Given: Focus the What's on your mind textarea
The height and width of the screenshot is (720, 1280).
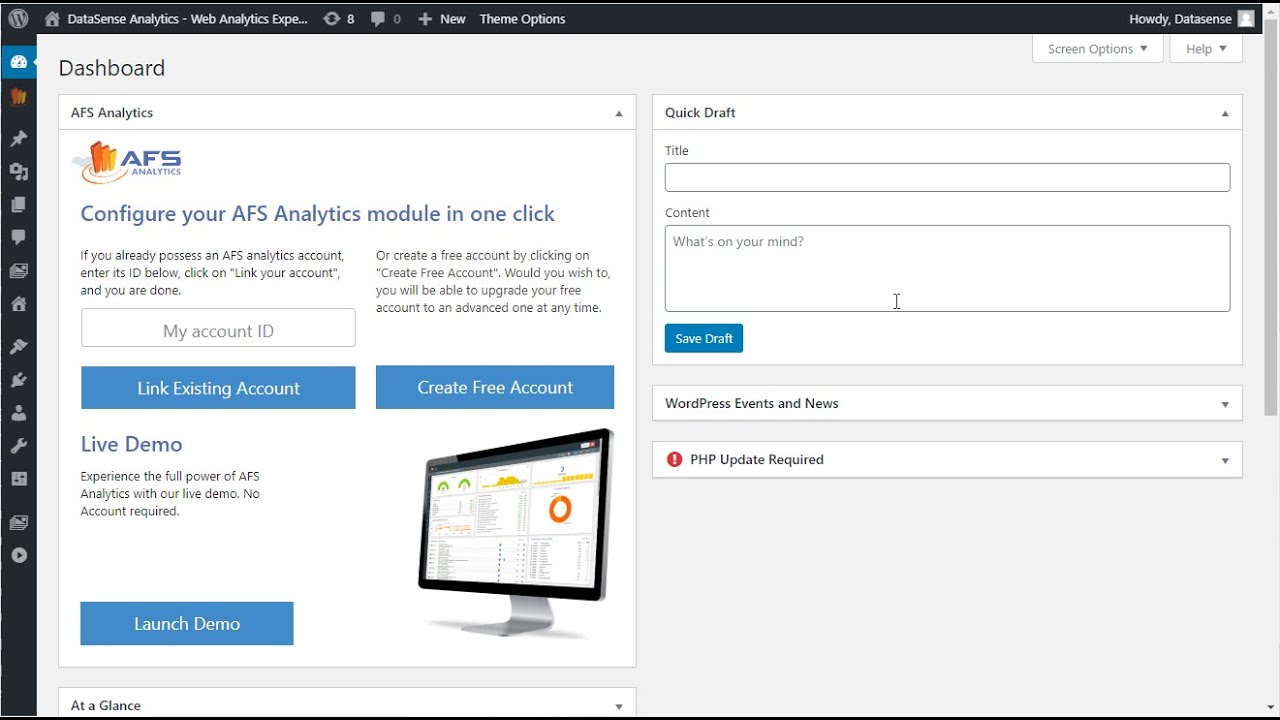Looking at the screenshot, I should 947,268.
